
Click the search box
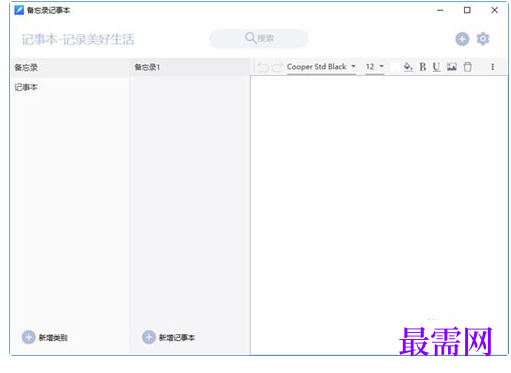tap(259, 38)
